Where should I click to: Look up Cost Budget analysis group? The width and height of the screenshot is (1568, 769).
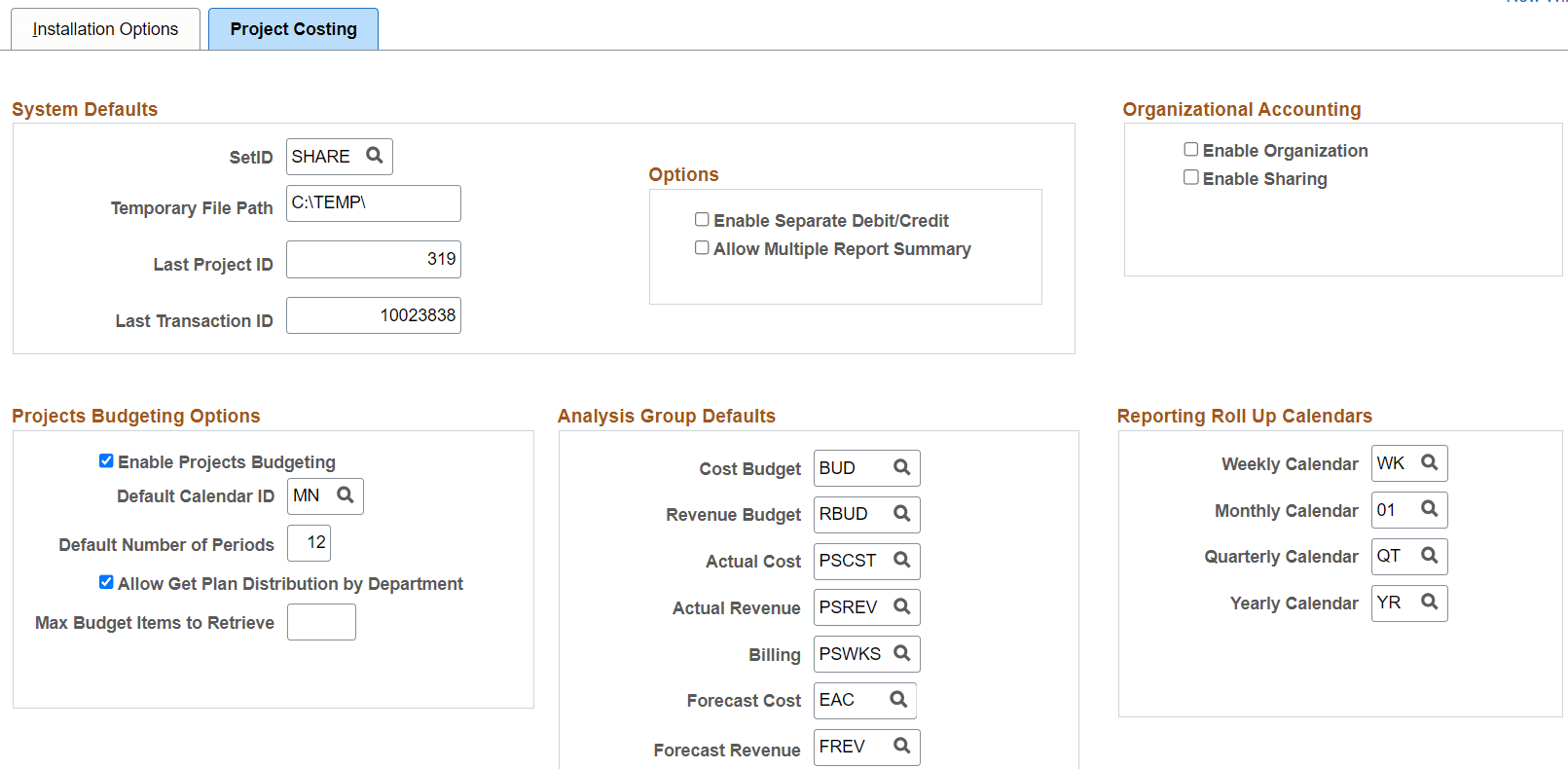coord(902,468)
